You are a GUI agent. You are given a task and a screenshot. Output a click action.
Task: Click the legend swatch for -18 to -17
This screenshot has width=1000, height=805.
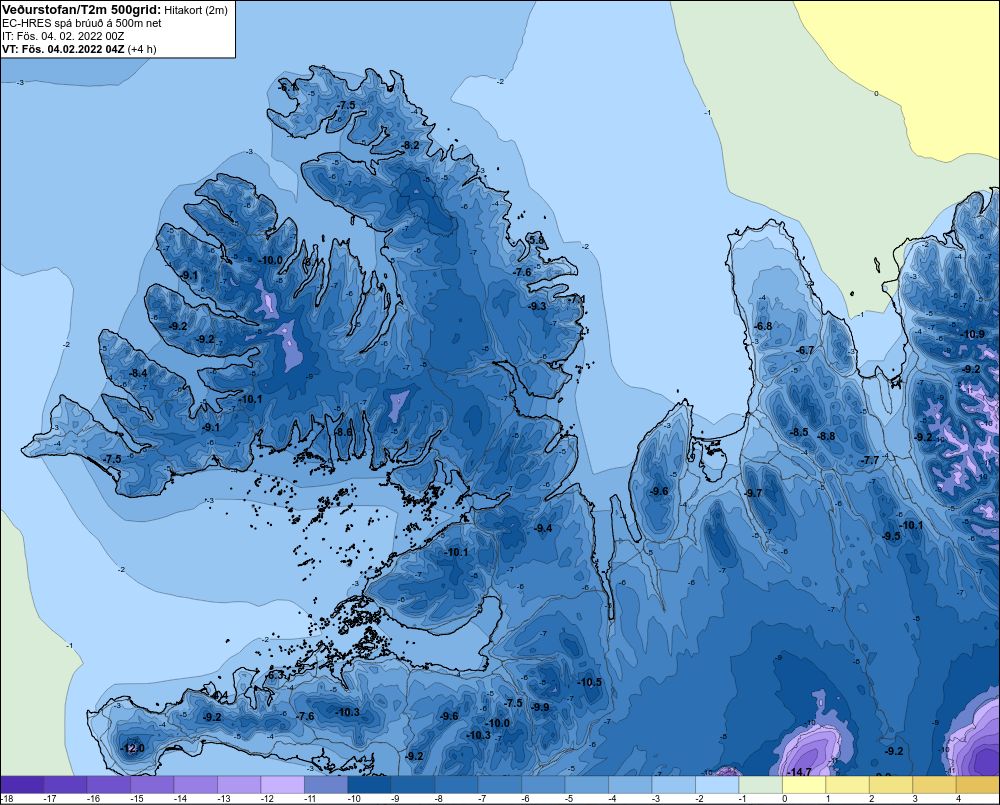click(x=22, y=785)
